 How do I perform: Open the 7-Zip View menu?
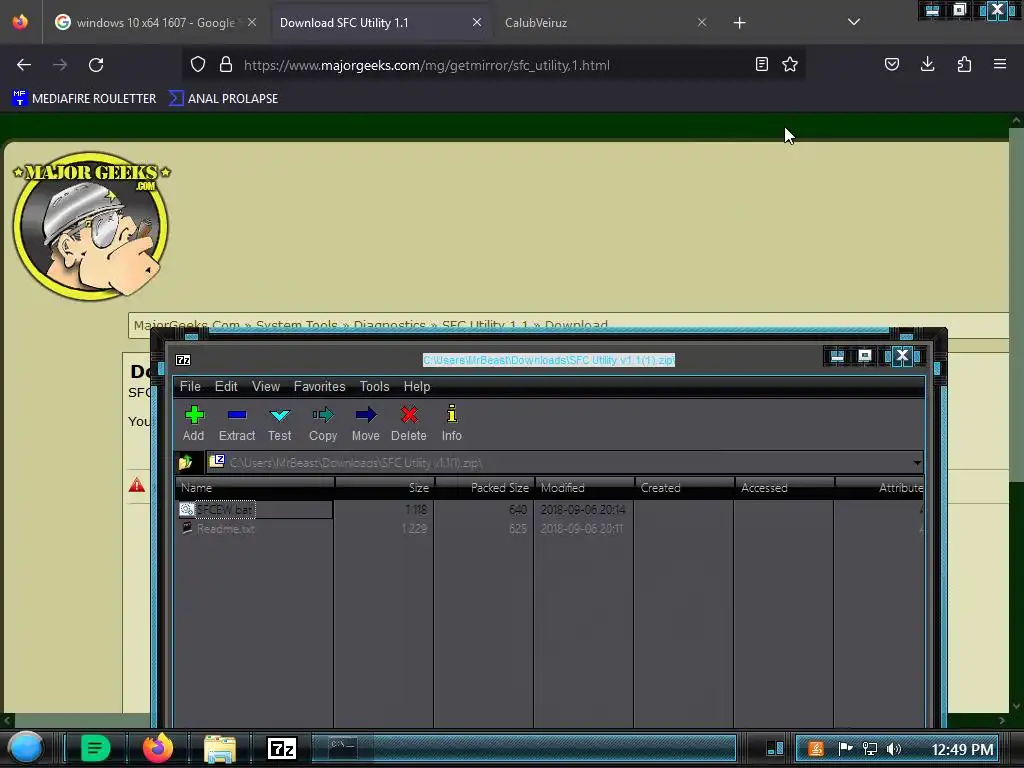266,387
